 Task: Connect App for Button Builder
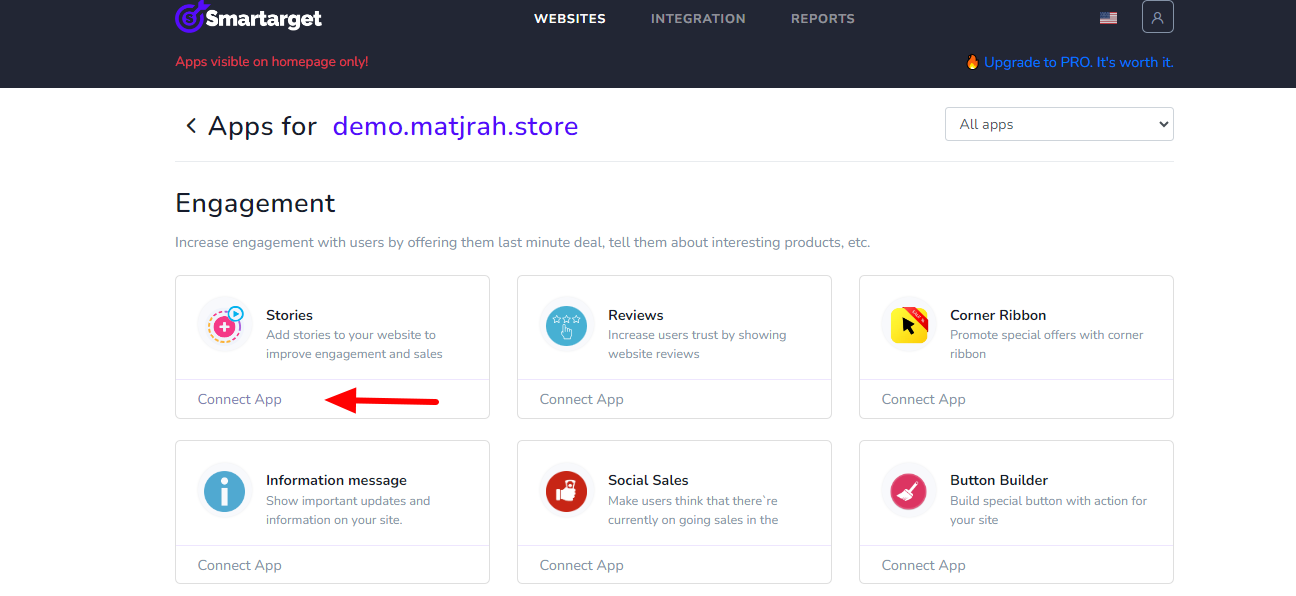pos(924,565)
